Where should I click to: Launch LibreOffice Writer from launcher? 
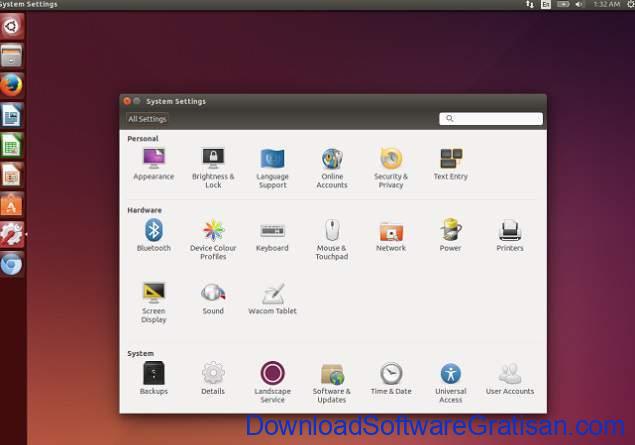pyautogui.click(x=12, y=115)
